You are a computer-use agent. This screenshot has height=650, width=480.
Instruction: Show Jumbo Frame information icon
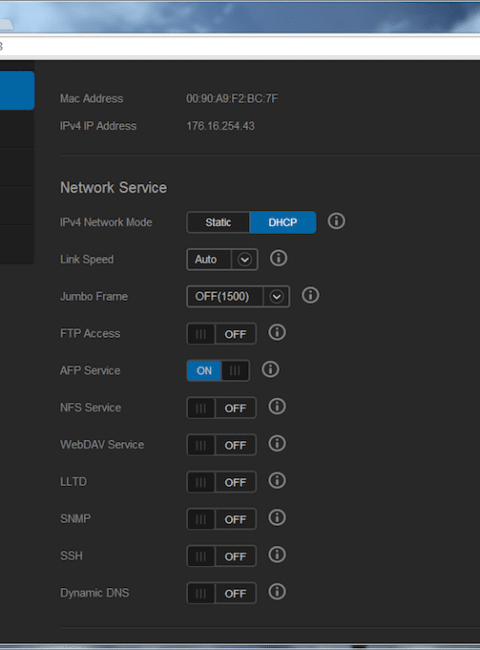310,295
